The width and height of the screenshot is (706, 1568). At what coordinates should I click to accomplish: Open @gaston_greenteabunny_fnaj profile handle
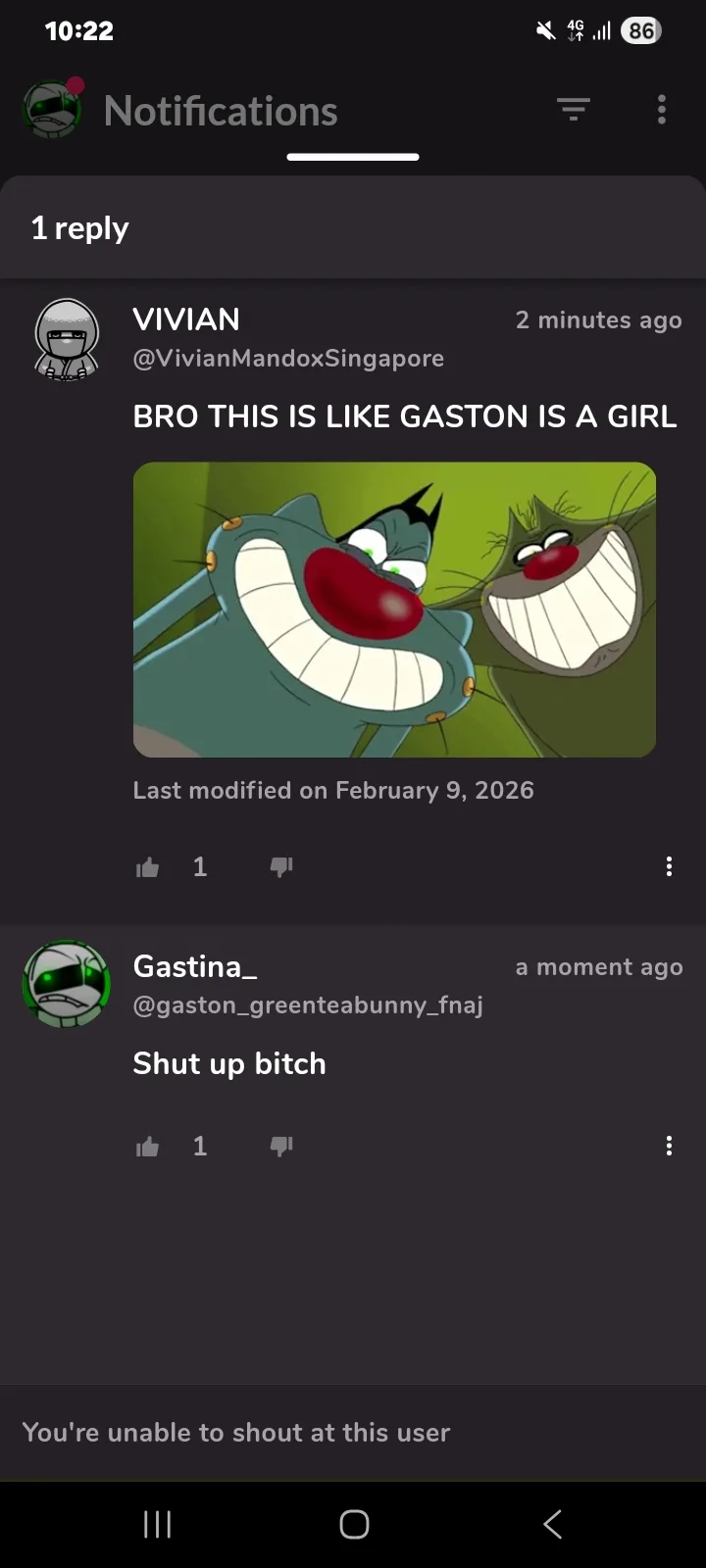(308, 1005)
